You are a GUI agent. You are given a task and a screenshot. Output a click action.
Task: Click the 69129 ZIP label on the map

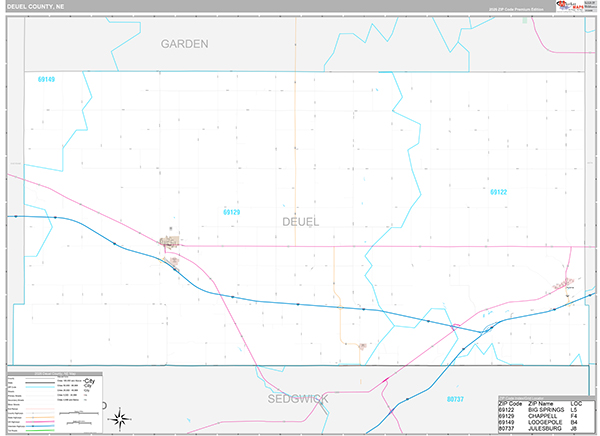[x=232, y=212]
